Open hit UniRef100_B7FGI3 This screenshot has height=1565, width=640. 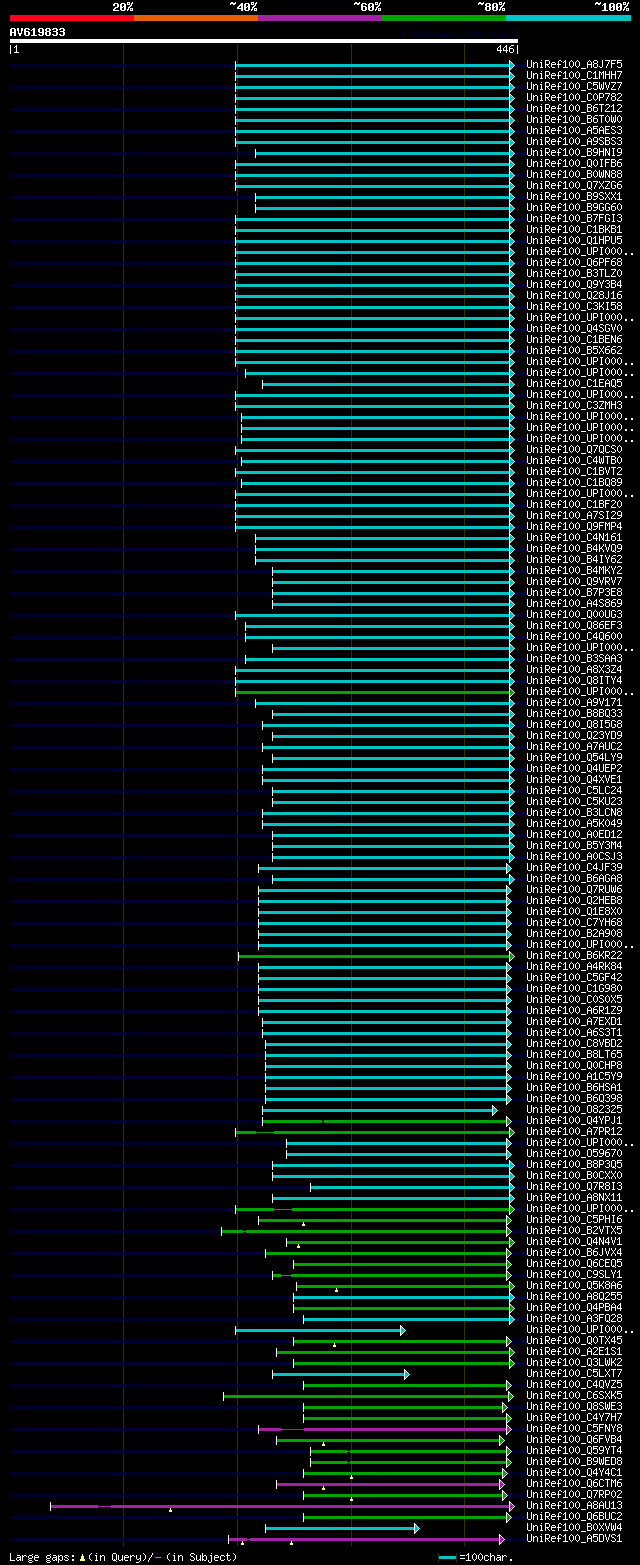click(574, 218)
